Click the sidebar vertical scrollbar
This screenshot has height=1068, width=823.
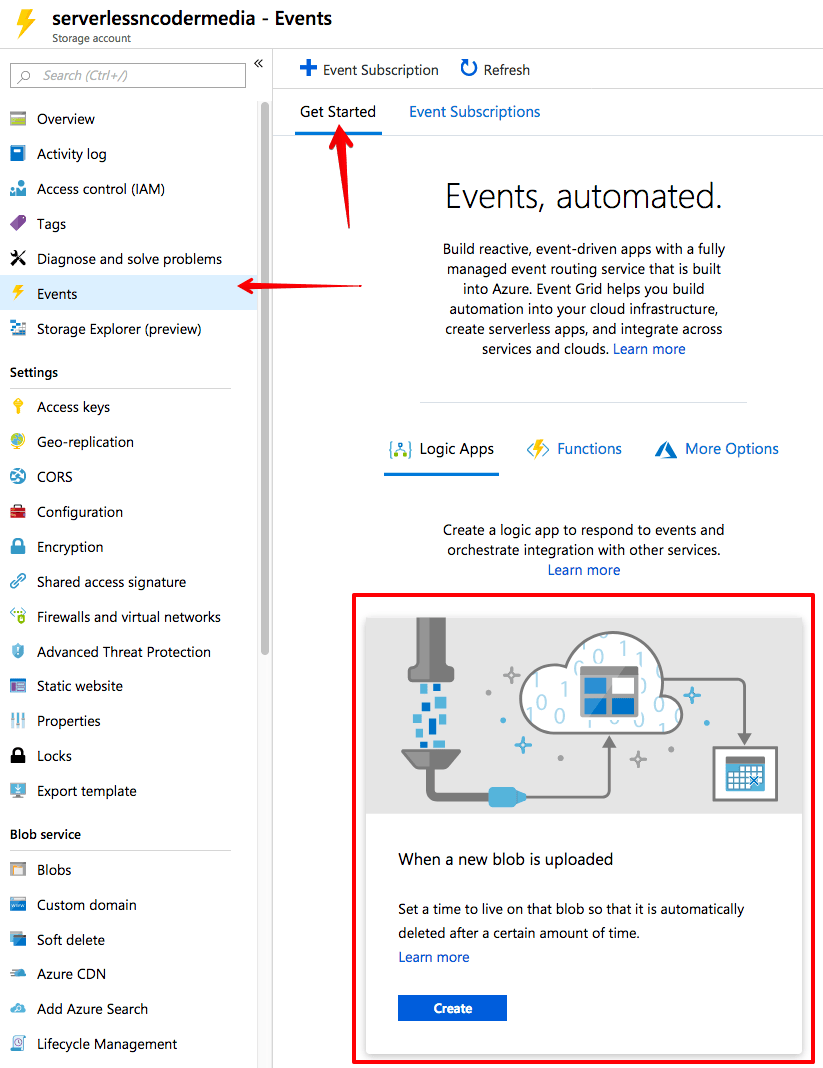point(265,380)
